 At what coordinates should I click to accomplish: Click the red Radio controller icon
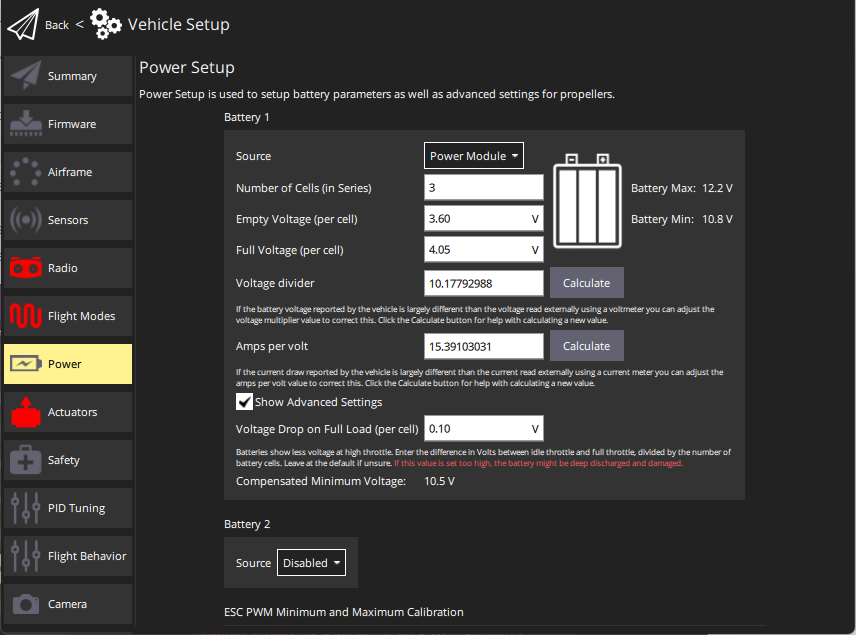[x=25, y=268]
